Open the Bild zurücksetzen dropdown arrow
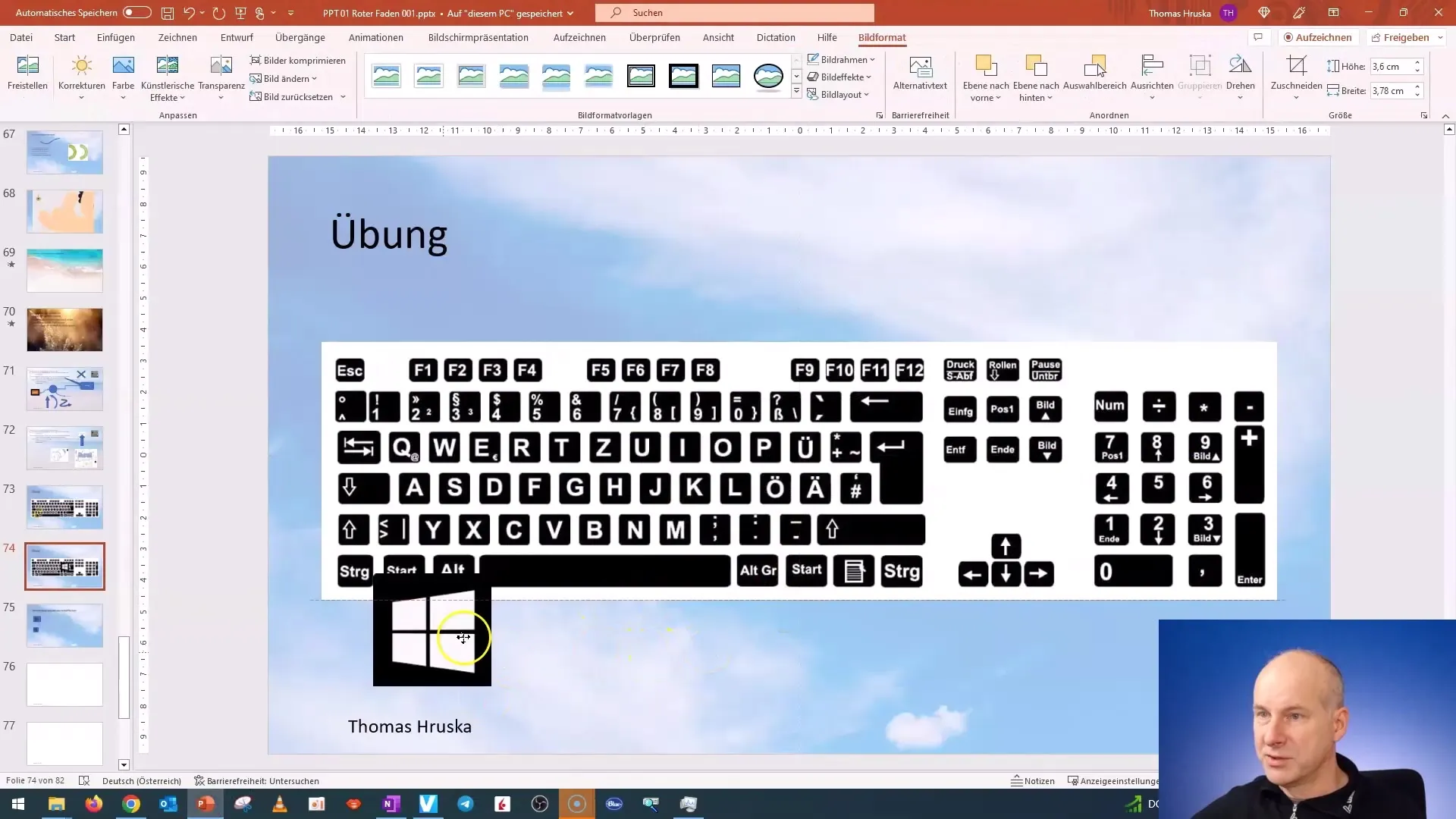 (343, 97)
